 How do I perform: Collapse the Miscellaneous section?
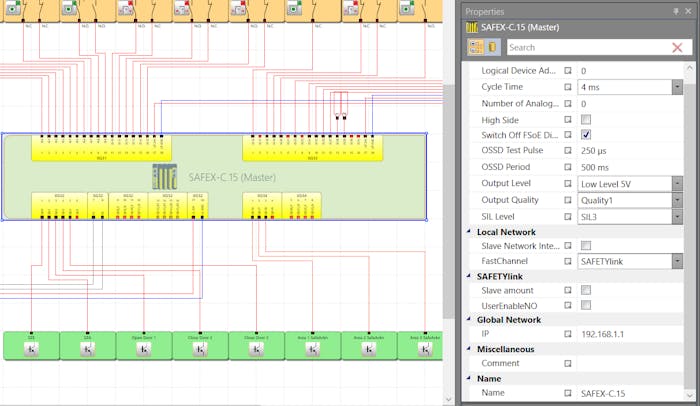click(469, 349)
